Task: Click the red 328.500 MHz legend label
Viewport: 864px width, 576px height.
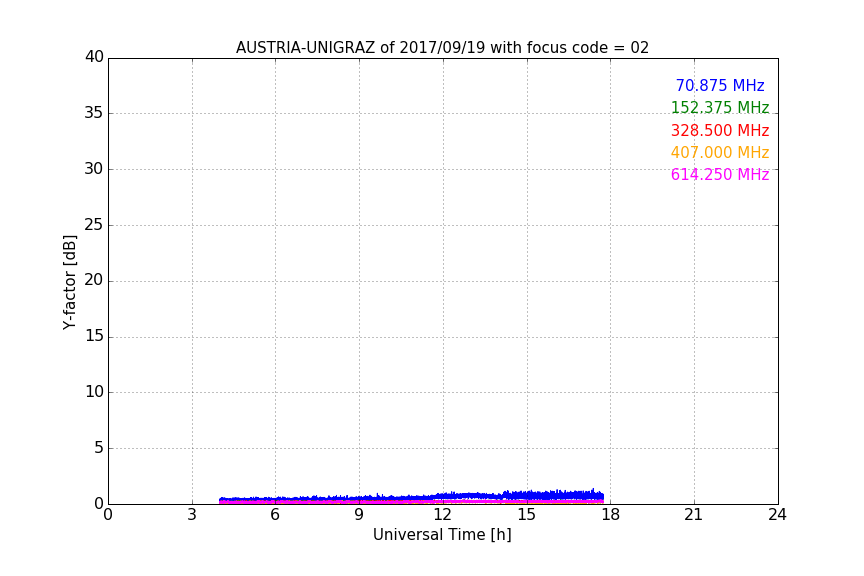Action: point(720,130)
